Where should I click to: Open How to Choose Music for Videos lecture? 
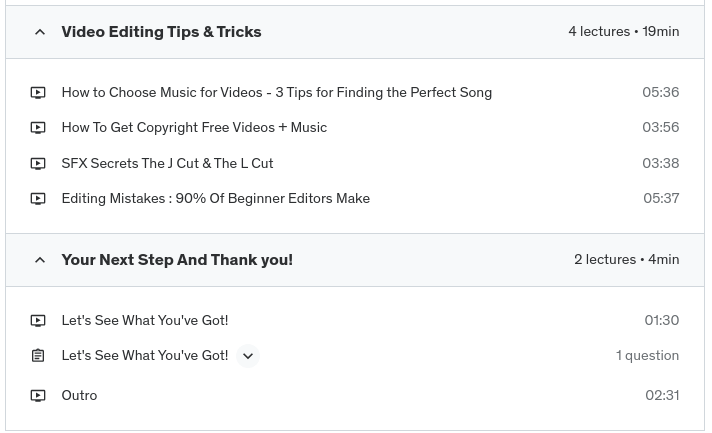[x=276, y=92]
